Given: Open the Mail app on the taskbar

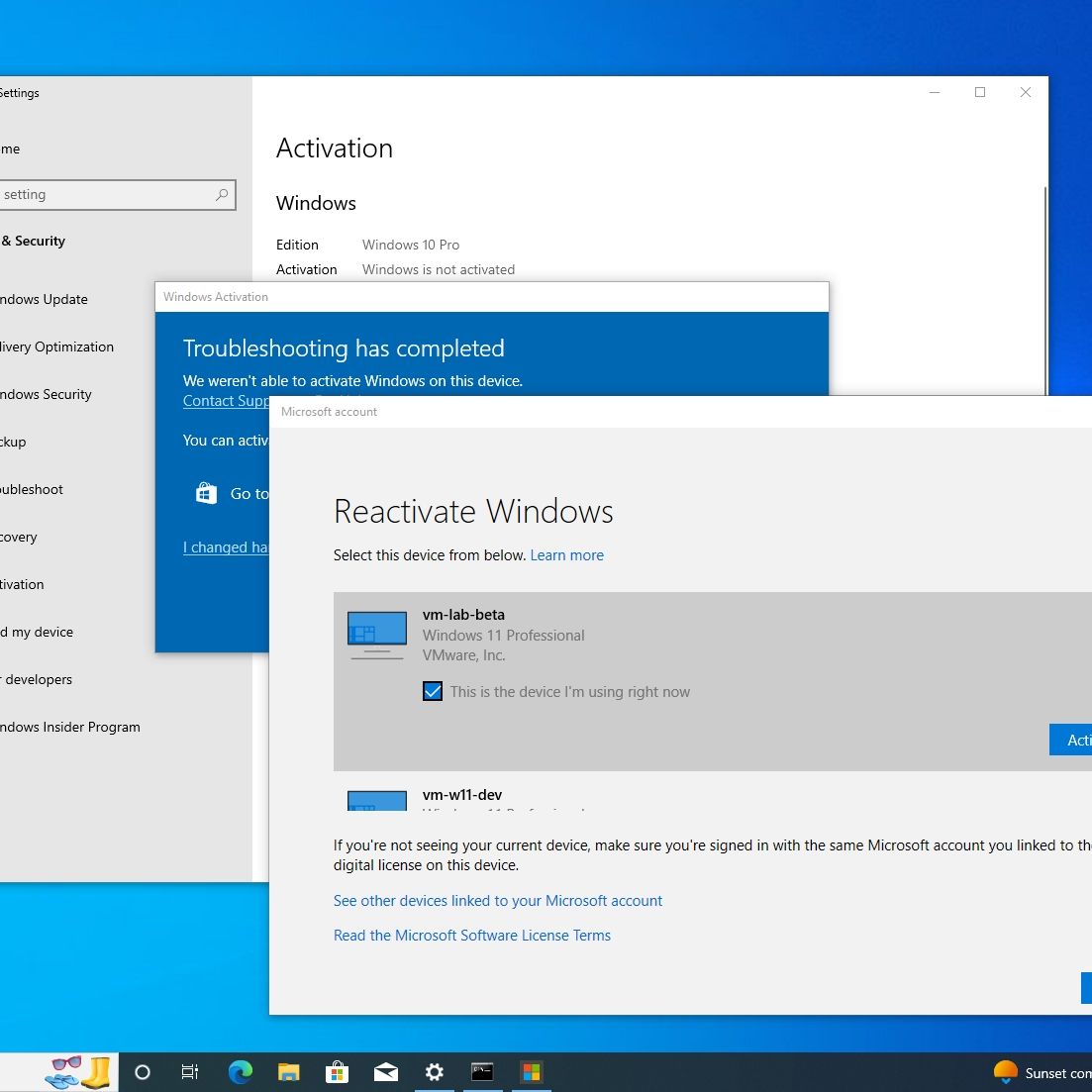Looking at the screenshot, I should (385, 1072).
